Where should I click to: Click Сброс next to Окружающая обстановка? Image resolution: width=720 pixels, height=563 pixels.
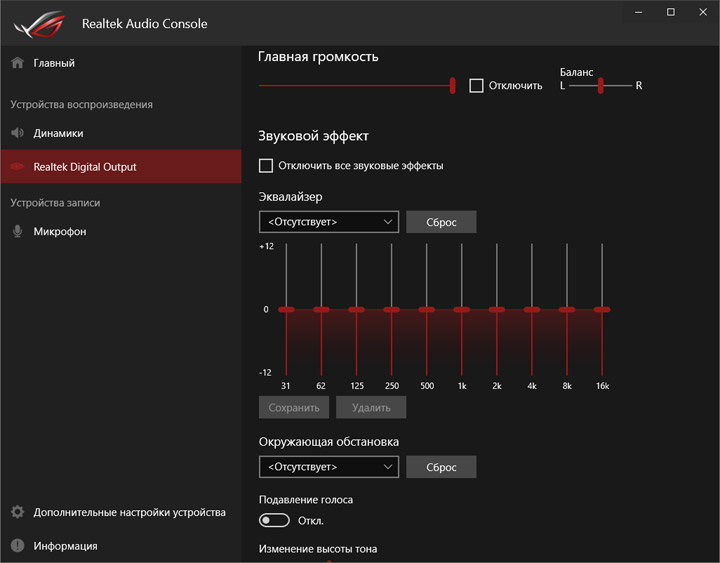pyautogui.click(x=441, y=467)
